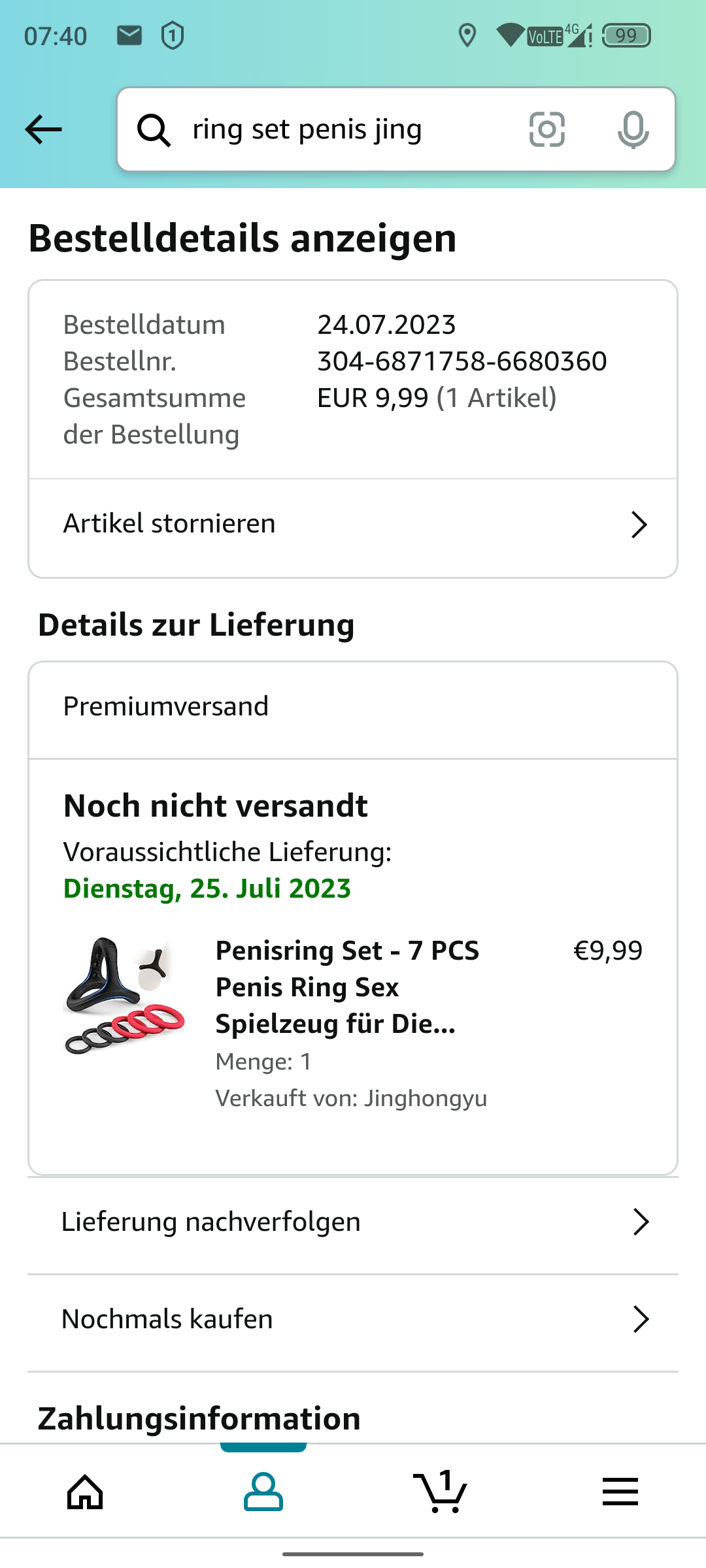Focus the search text field
This screenshot has height=1568, width=706.
(346, 129)
